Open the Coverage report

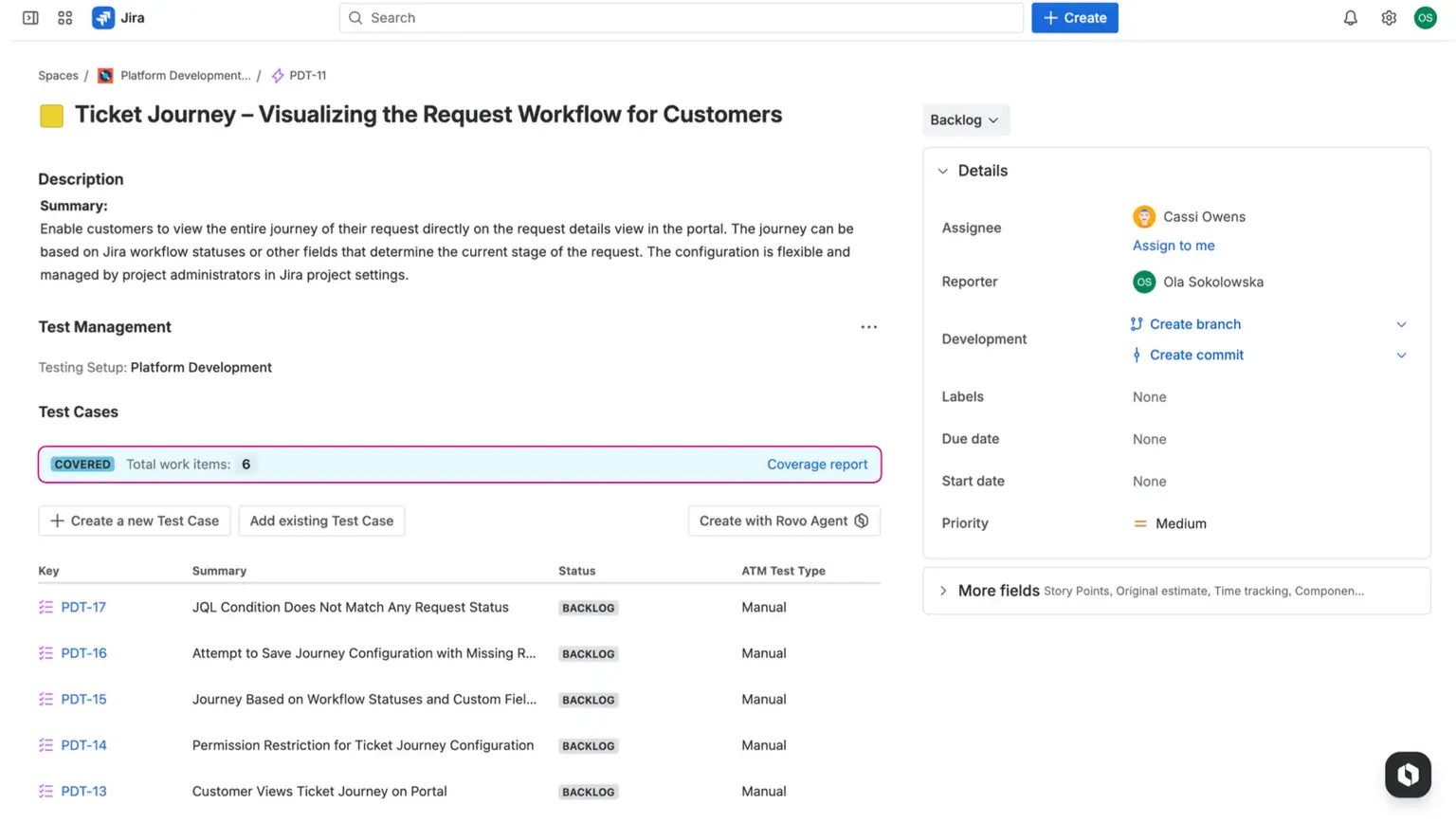817,464
